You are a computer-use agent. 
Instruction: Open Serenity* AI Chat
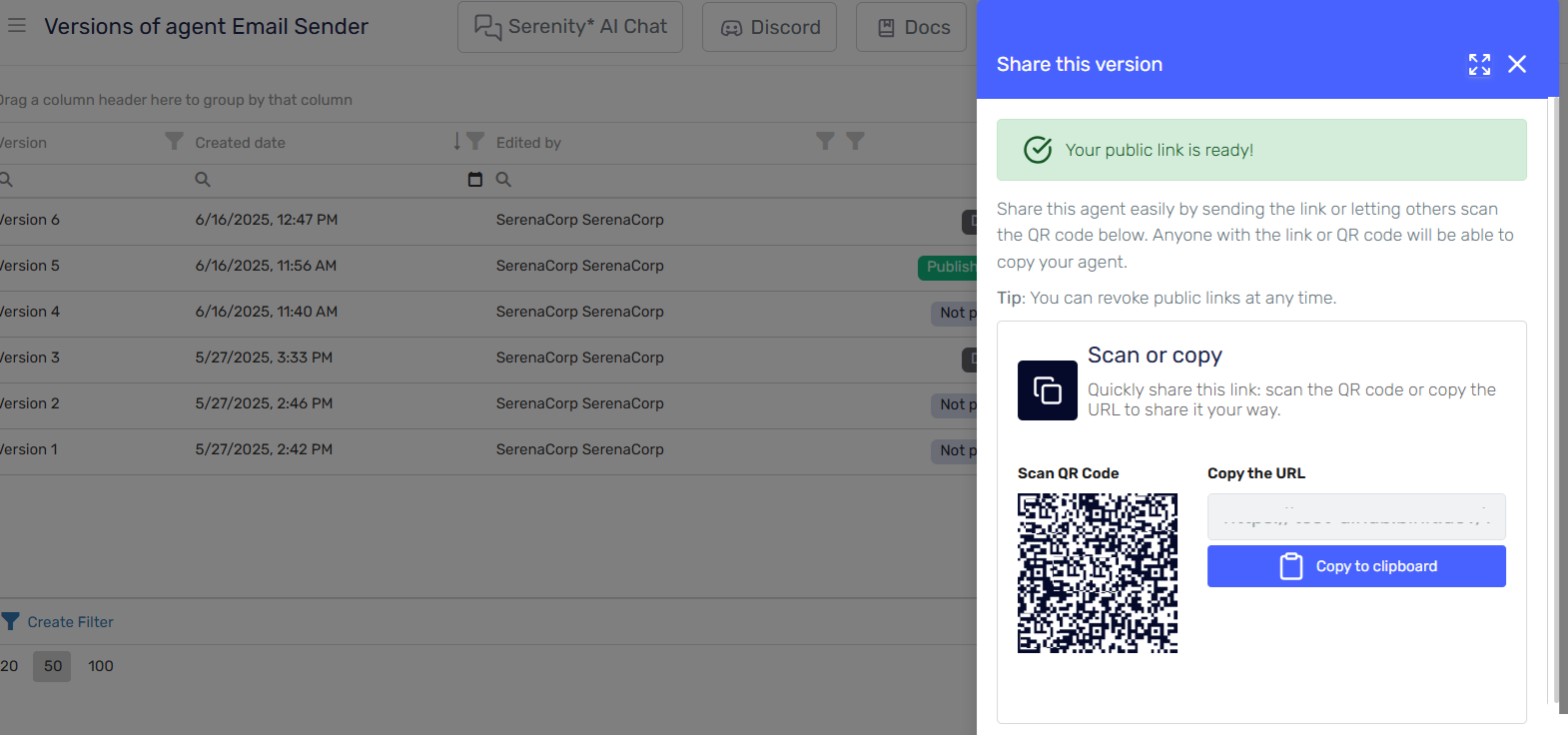570,27
